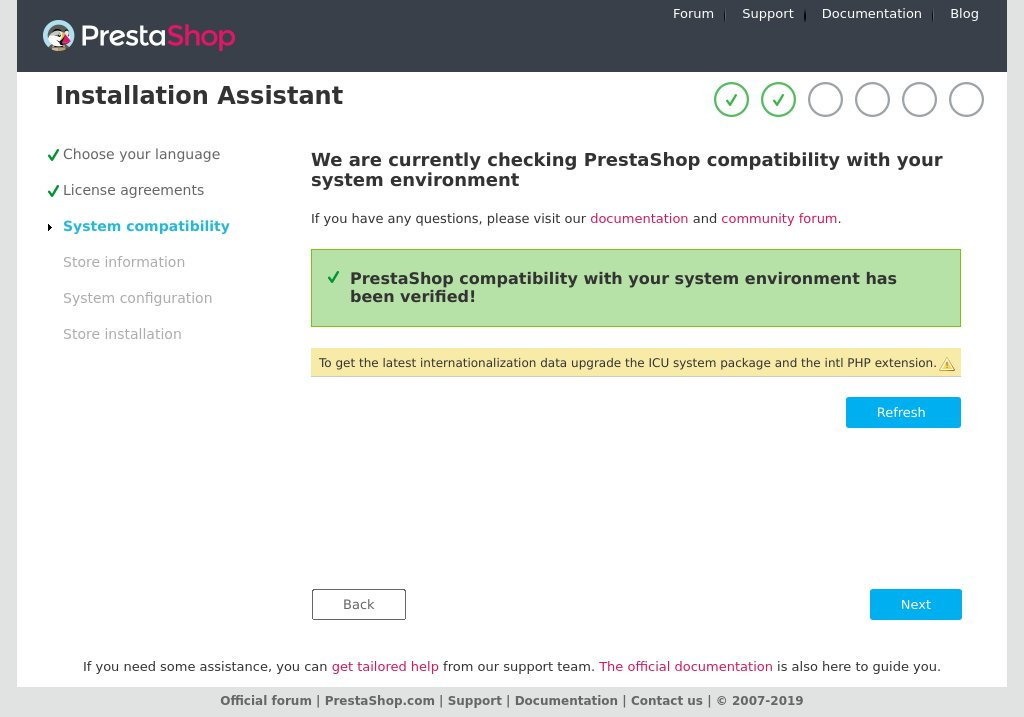
Task: Open the Support header link
Action: [x=767, y=14]
